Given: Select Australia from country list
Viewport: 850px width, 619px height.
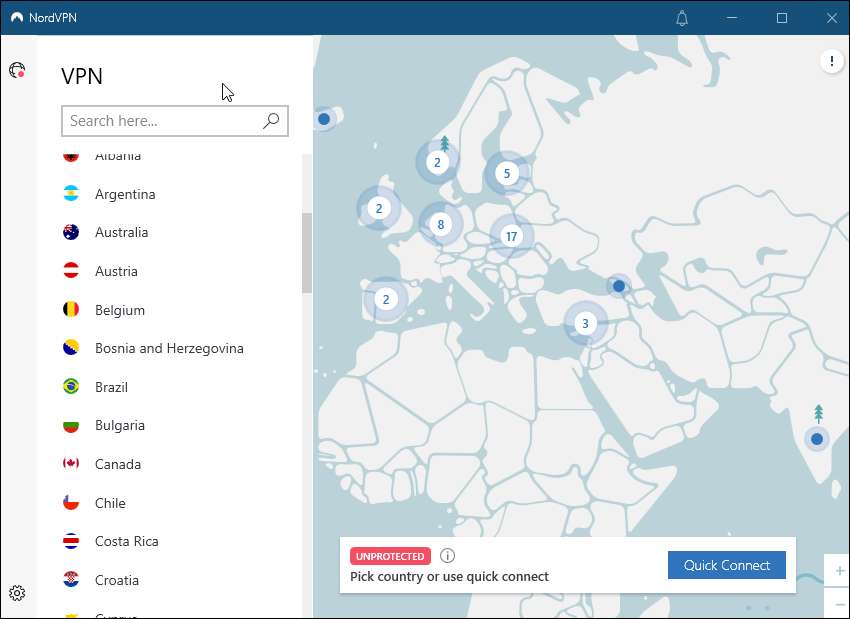Looking at the screenshot, I should click(x=121, y=232).
